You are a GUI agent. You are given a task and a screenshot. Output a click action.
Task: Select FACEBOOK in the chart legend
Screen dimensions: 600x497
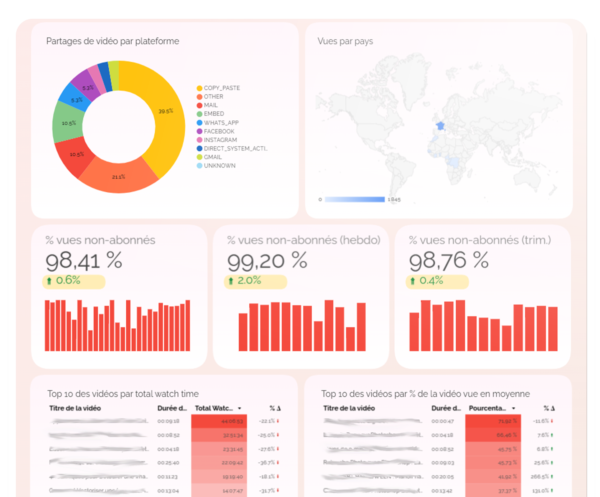[215, 131]
